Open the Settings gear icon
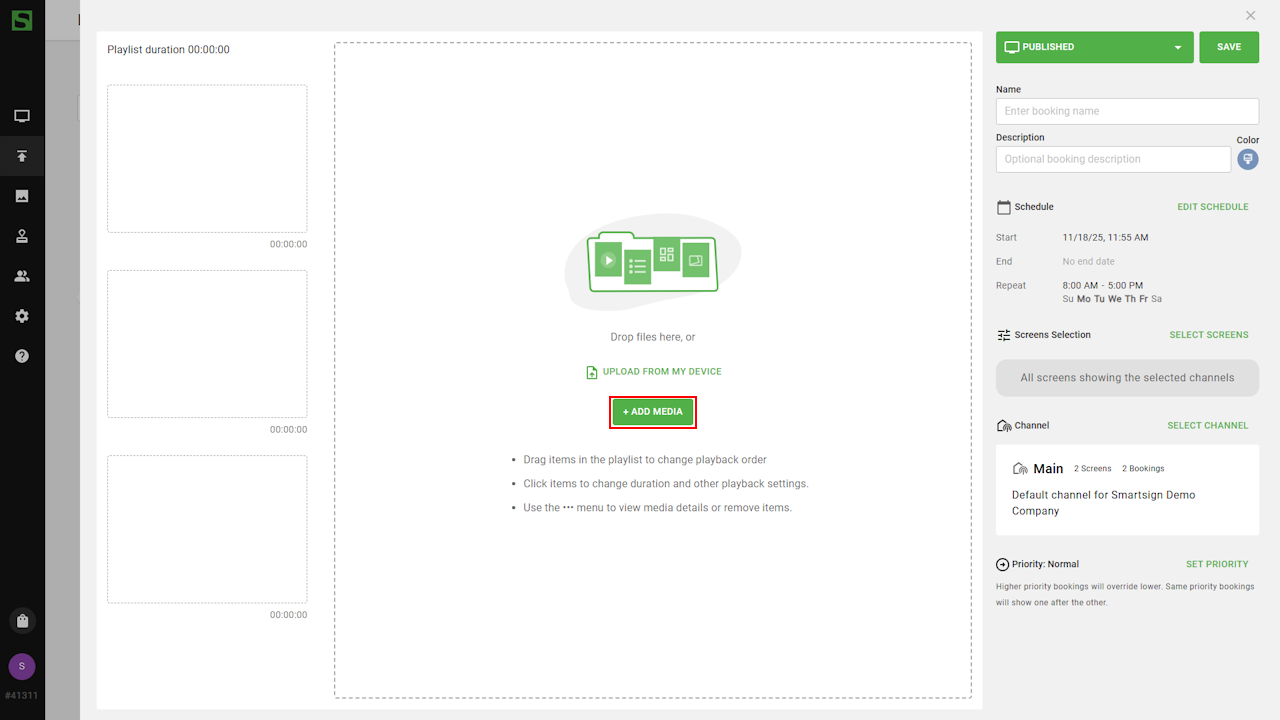The height and width of the screenshot is (720, 1280). pyautogui.click(x=22, y=316)
